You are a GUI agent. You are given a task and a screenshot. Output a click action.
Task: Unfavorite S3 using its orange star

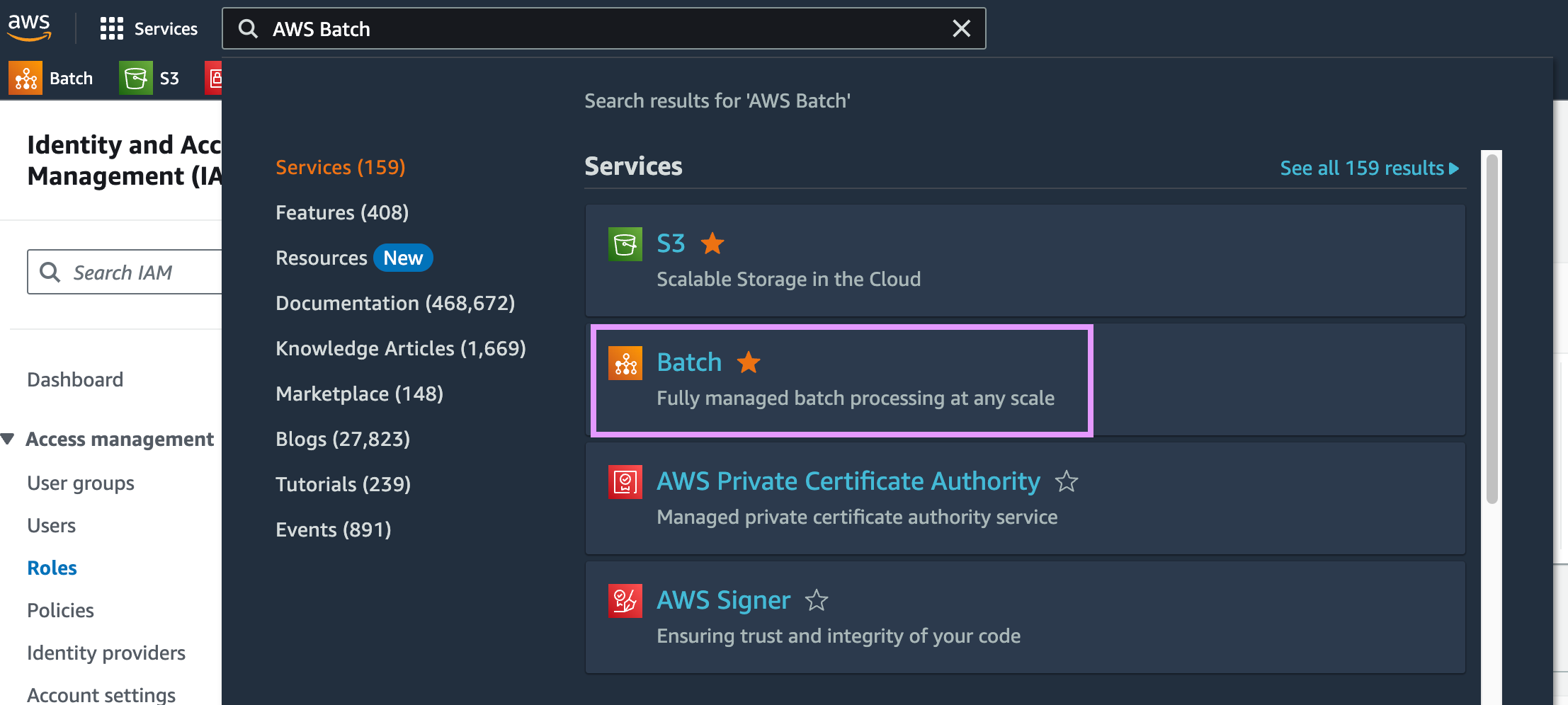click(712, 244)
